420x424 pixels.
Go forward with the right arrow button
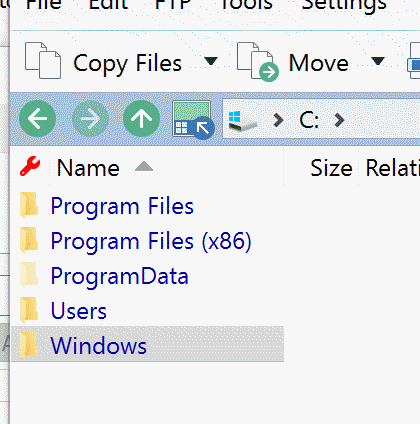point(90,119)
